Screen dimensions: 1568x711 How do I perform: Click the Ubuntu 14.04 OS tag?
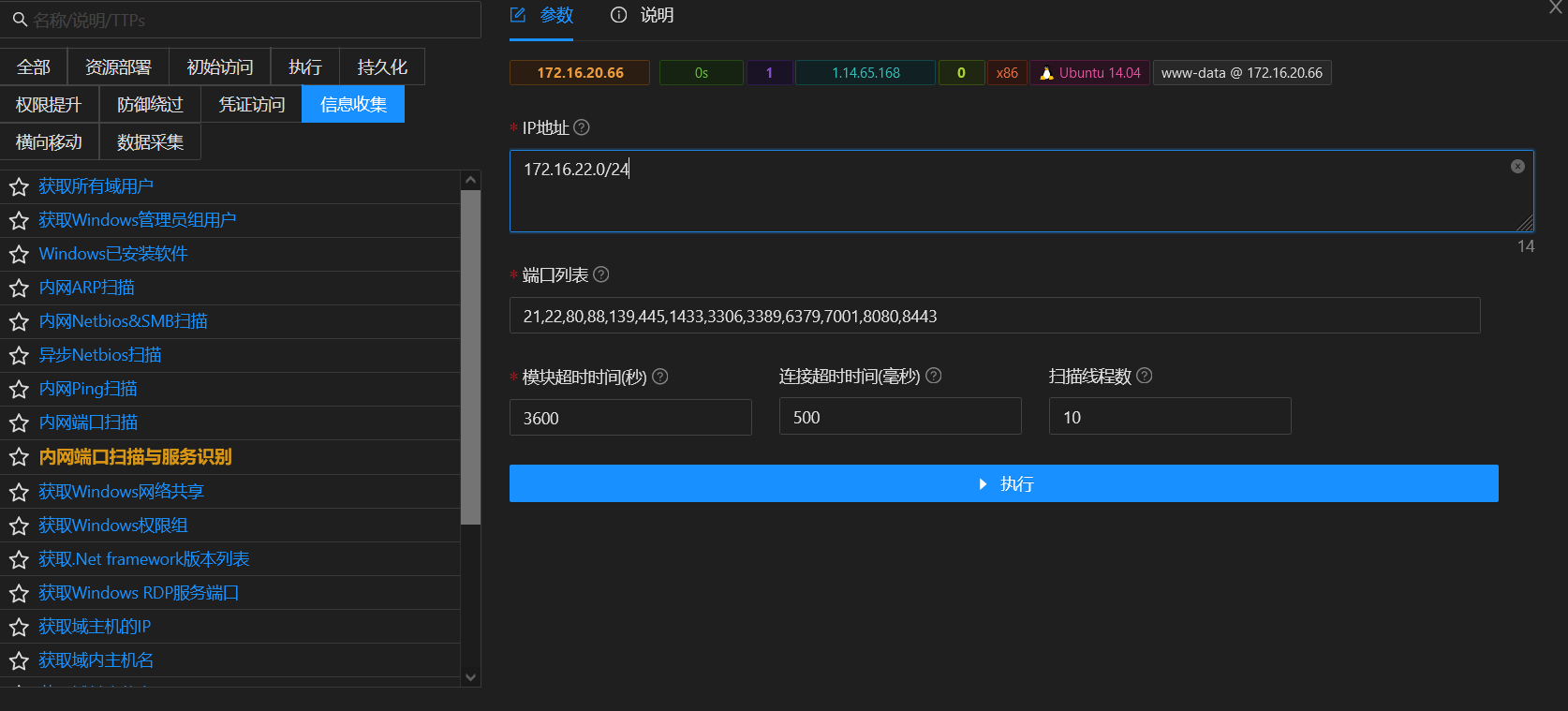tap(1090, 73)
